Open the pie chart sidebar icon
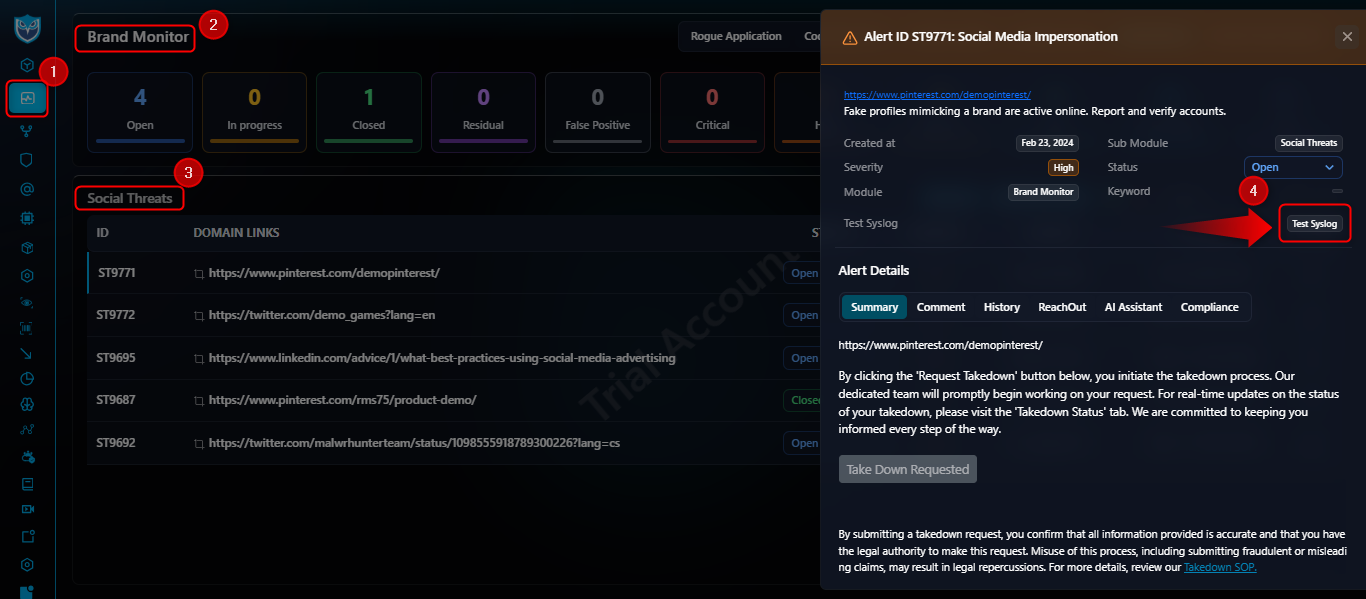 (28, 379)
